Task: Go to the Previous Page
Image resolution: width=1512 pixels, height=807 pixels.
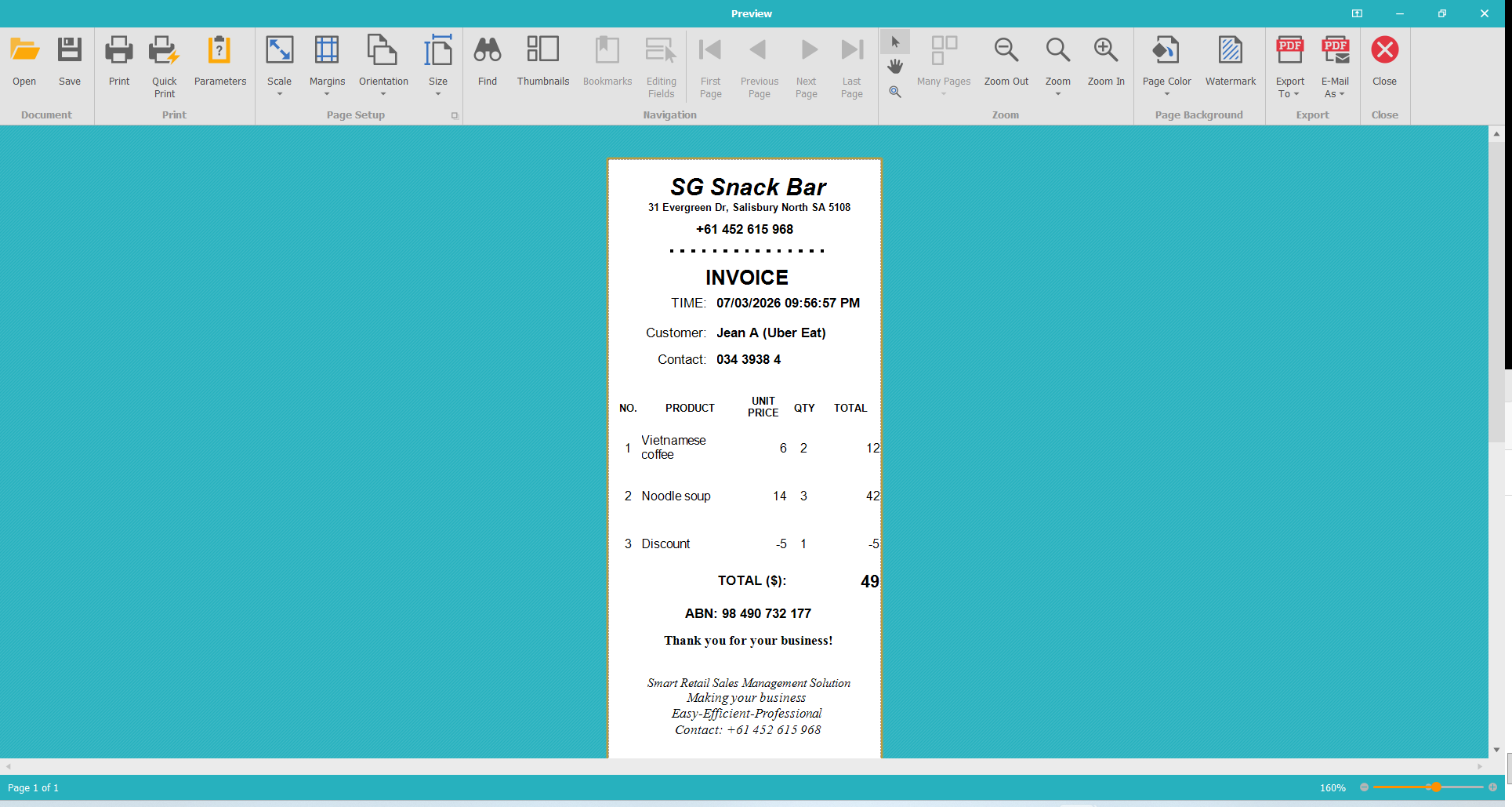Action: (x=758, y=63)
